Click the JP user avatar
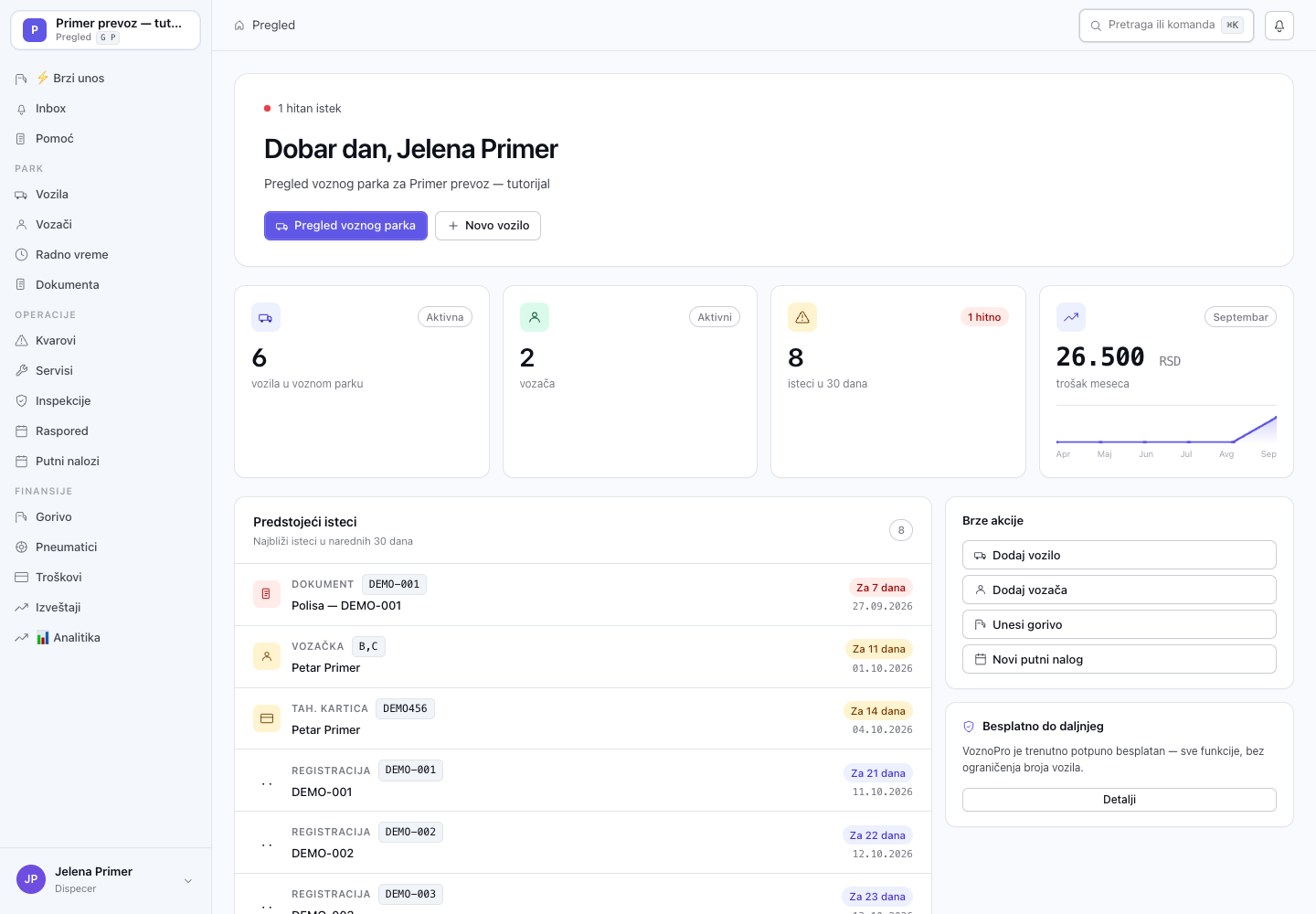 click(31, 879)
